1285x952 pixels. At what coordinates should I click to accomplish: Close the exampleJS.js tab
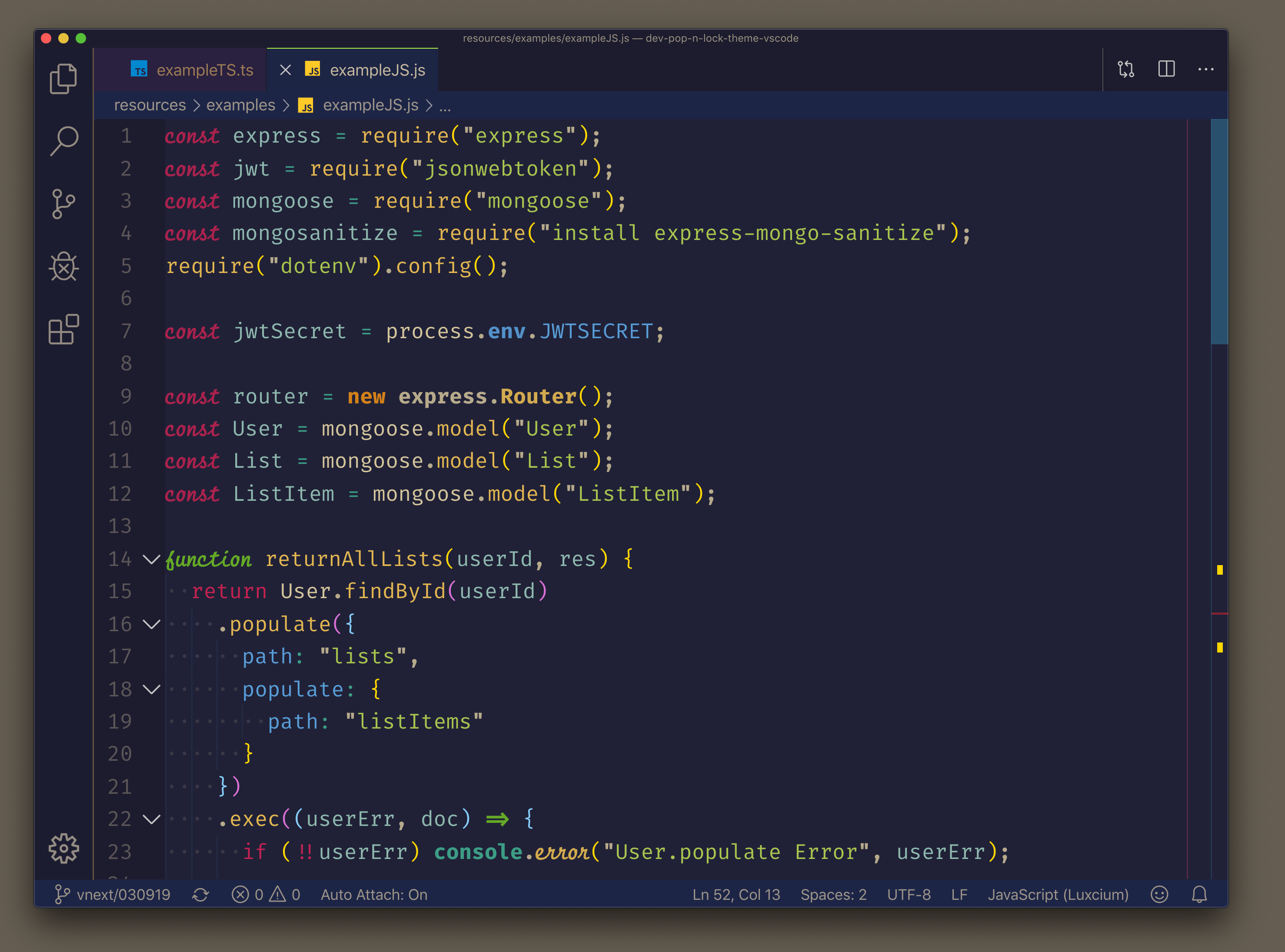pos(285,70)
